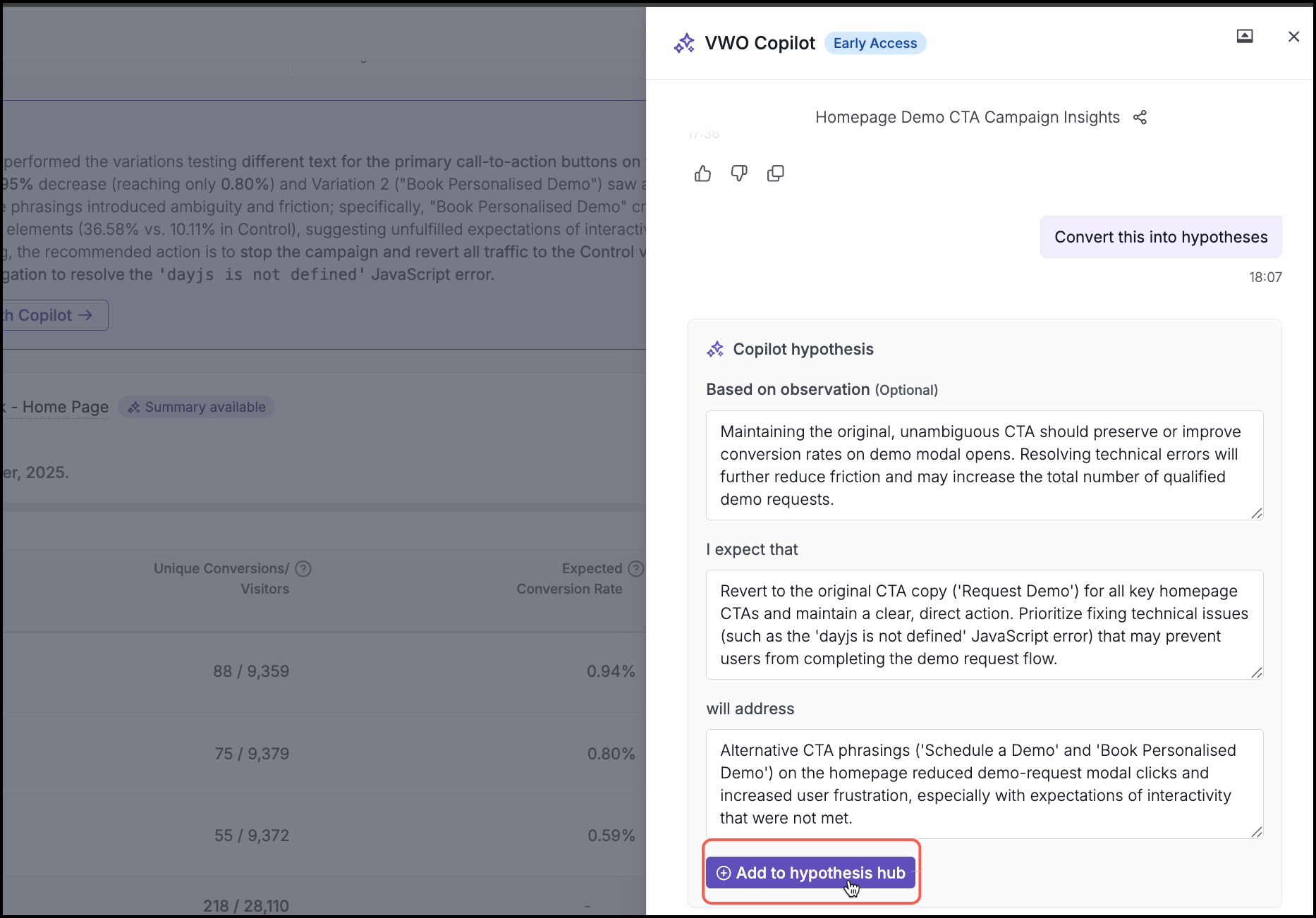The width and height of the screenshot is (1316, 918).
Task: Click the Convert this into hypotheses message
Action: pos(1160,238)
